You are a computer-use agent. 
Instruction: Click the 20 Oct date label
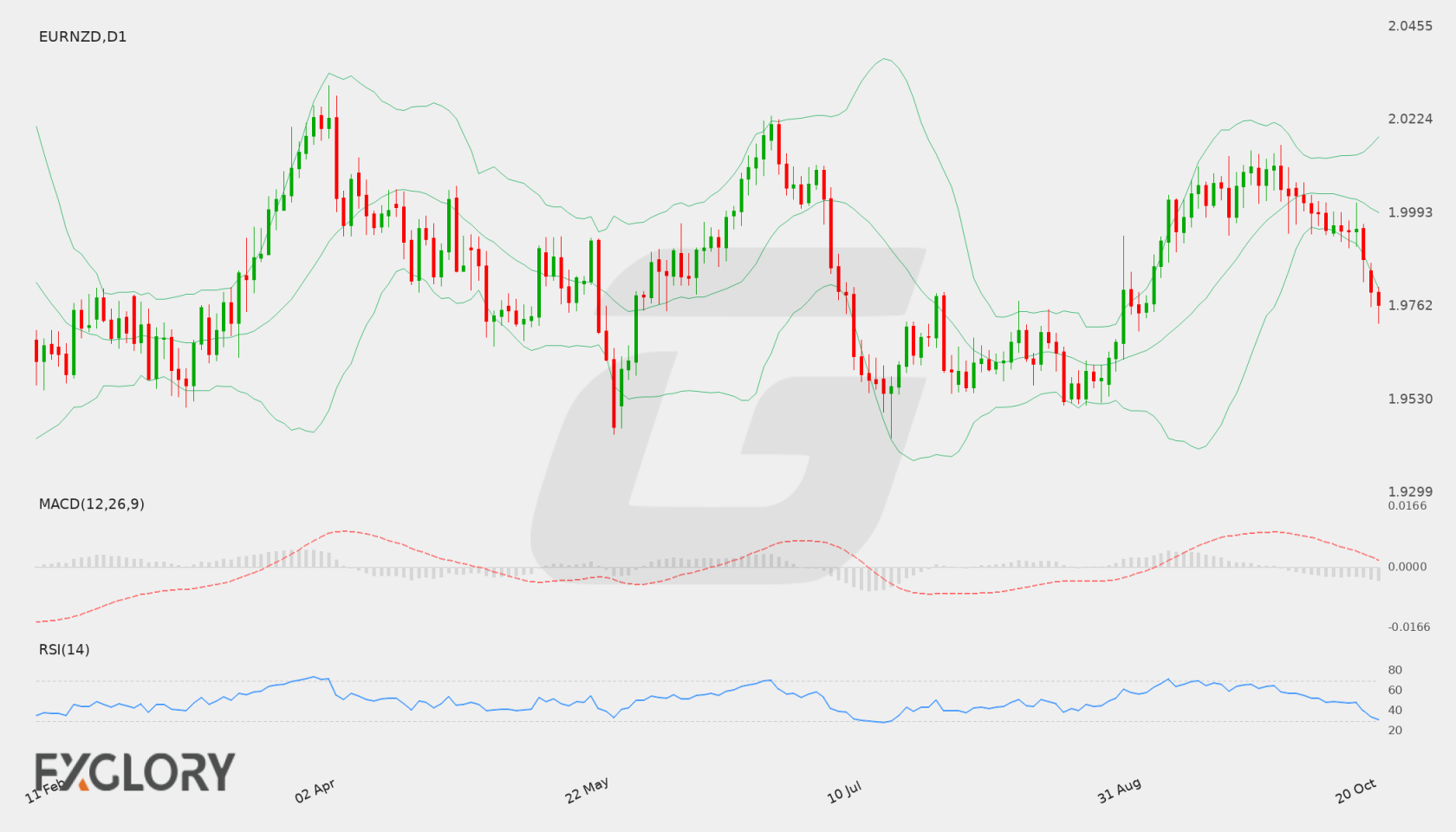click(1355, 790)
